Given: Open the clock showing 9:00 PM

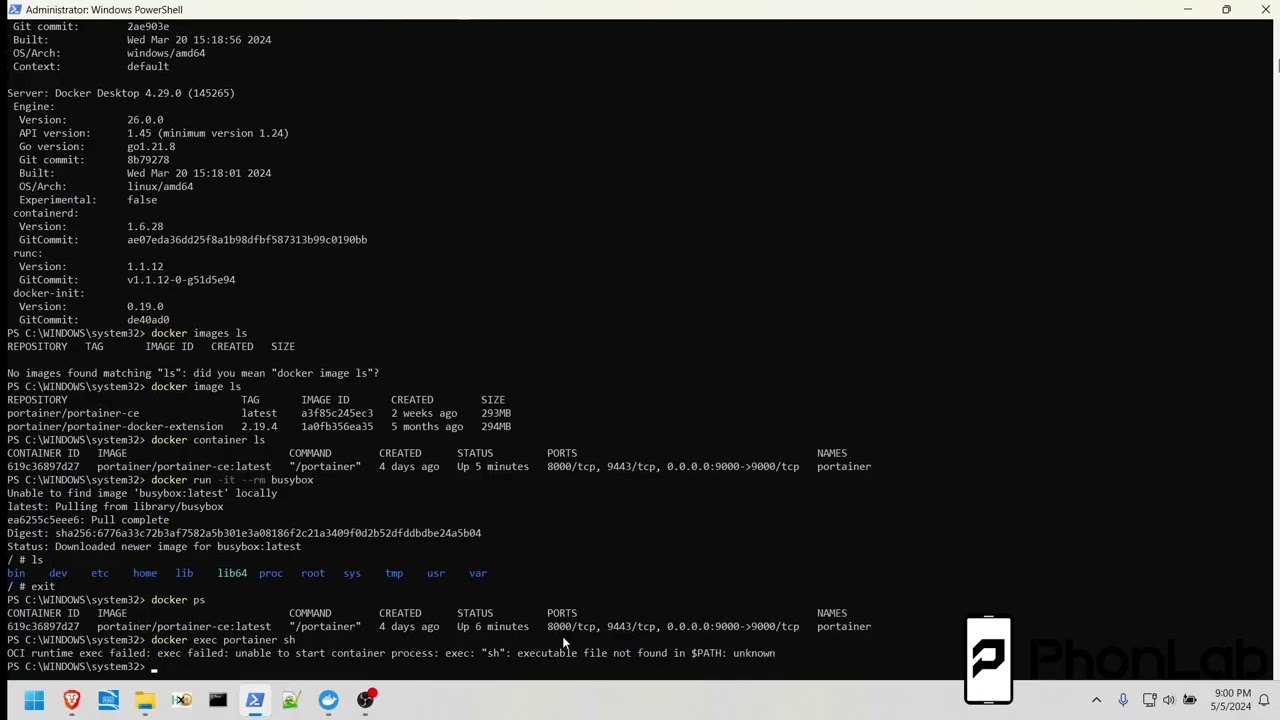Looking at the screenshot, I should (1232, 700).
